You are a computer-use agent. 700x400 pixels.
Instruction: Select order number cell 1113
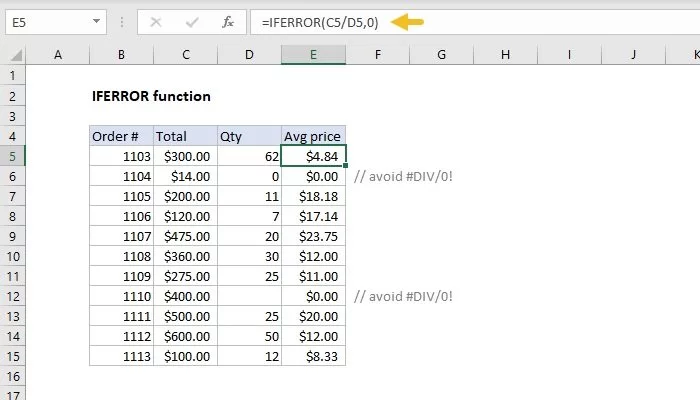121,356
